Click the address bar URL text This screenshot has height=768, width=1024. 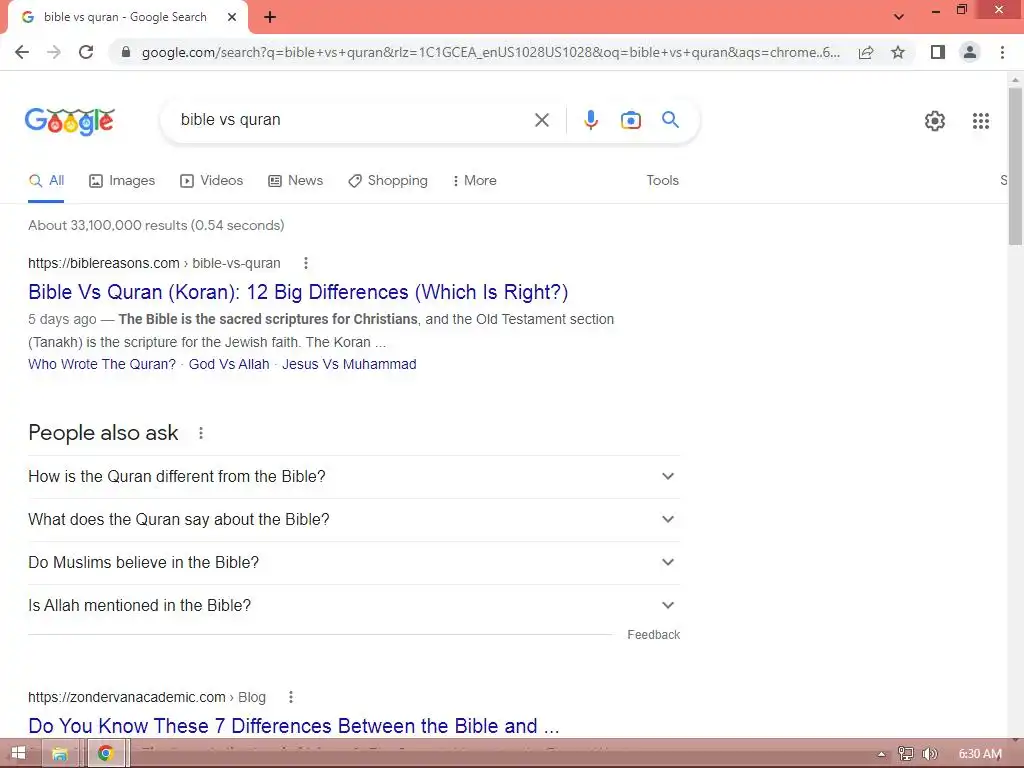(490, 52)
